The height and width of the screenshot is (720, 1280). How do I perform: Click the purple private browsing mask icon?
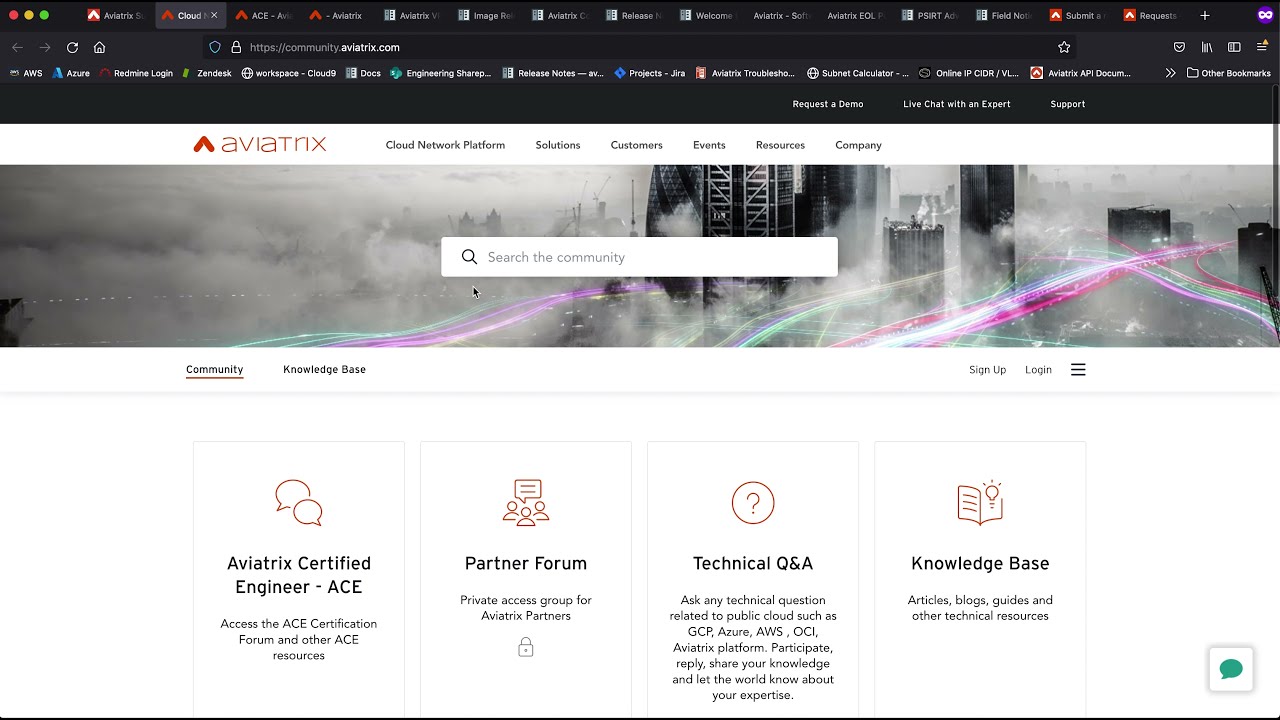[x=1265, y=15]
